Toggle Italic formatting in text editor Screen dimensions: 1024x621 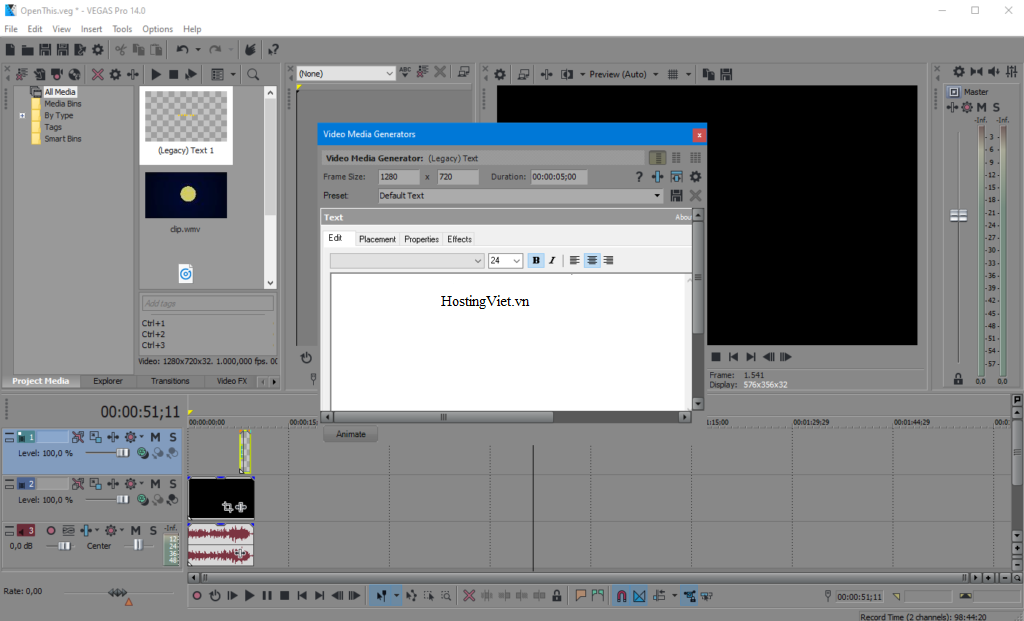click(552, 261)
